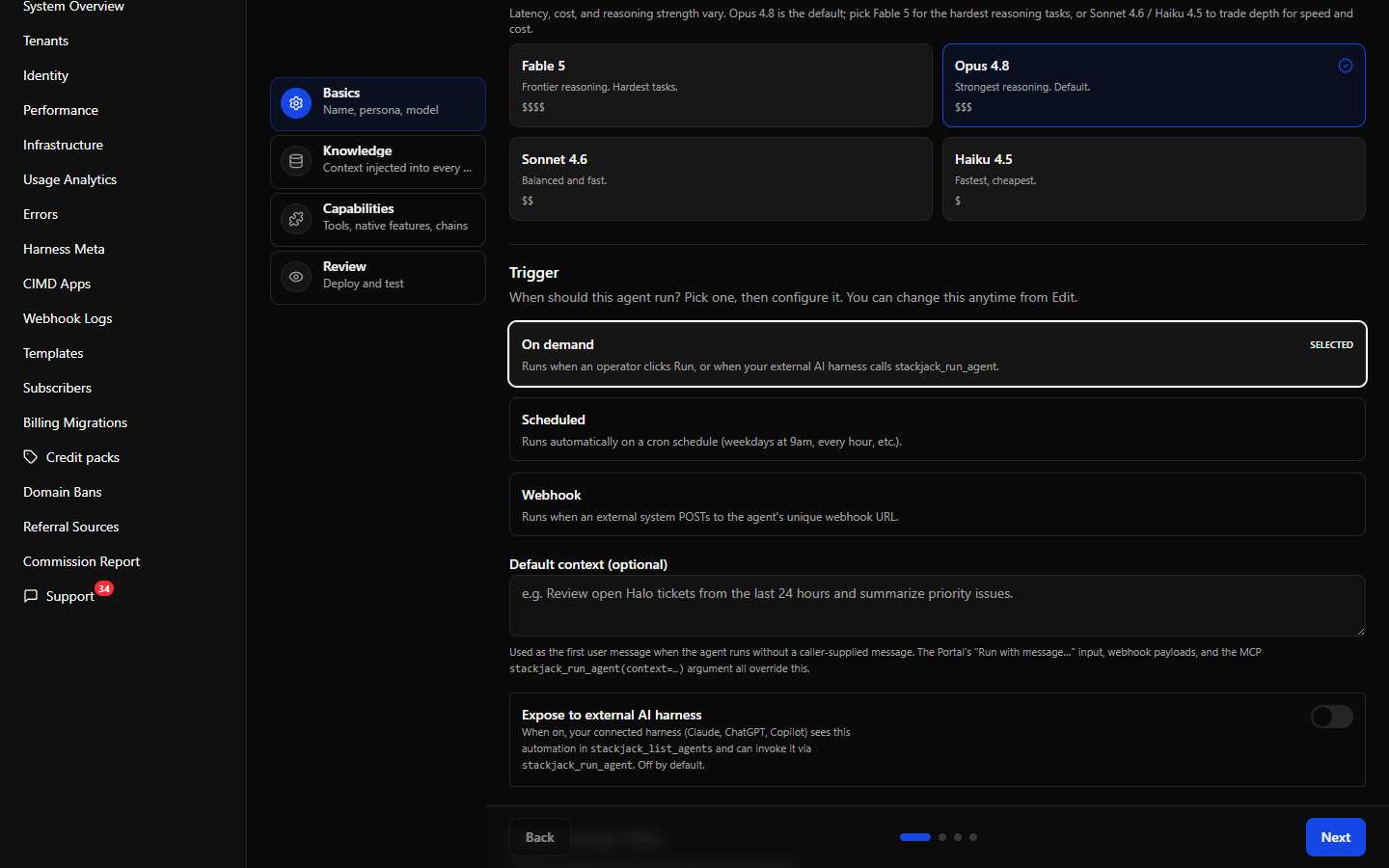The width and height of the screenshot is (1389, 868).
Task: Navigate to Usage Analytics
Action: tap(69, 179)
